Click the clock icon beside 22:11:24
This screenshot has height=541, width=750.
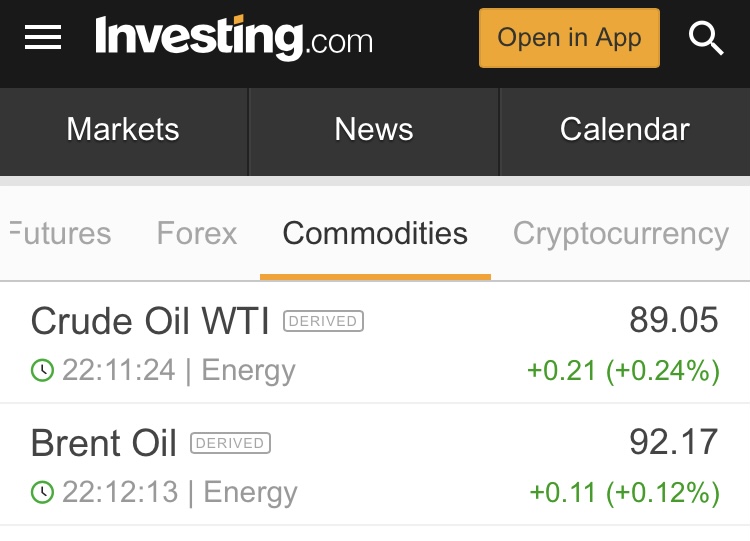42,371
